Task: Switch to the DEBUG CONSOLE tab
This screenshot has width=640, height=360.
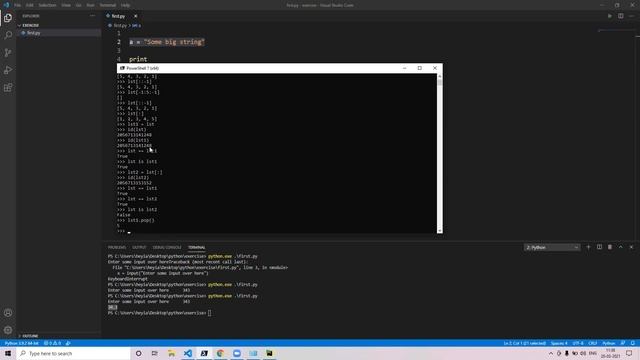Action: (x=167, y=247)
